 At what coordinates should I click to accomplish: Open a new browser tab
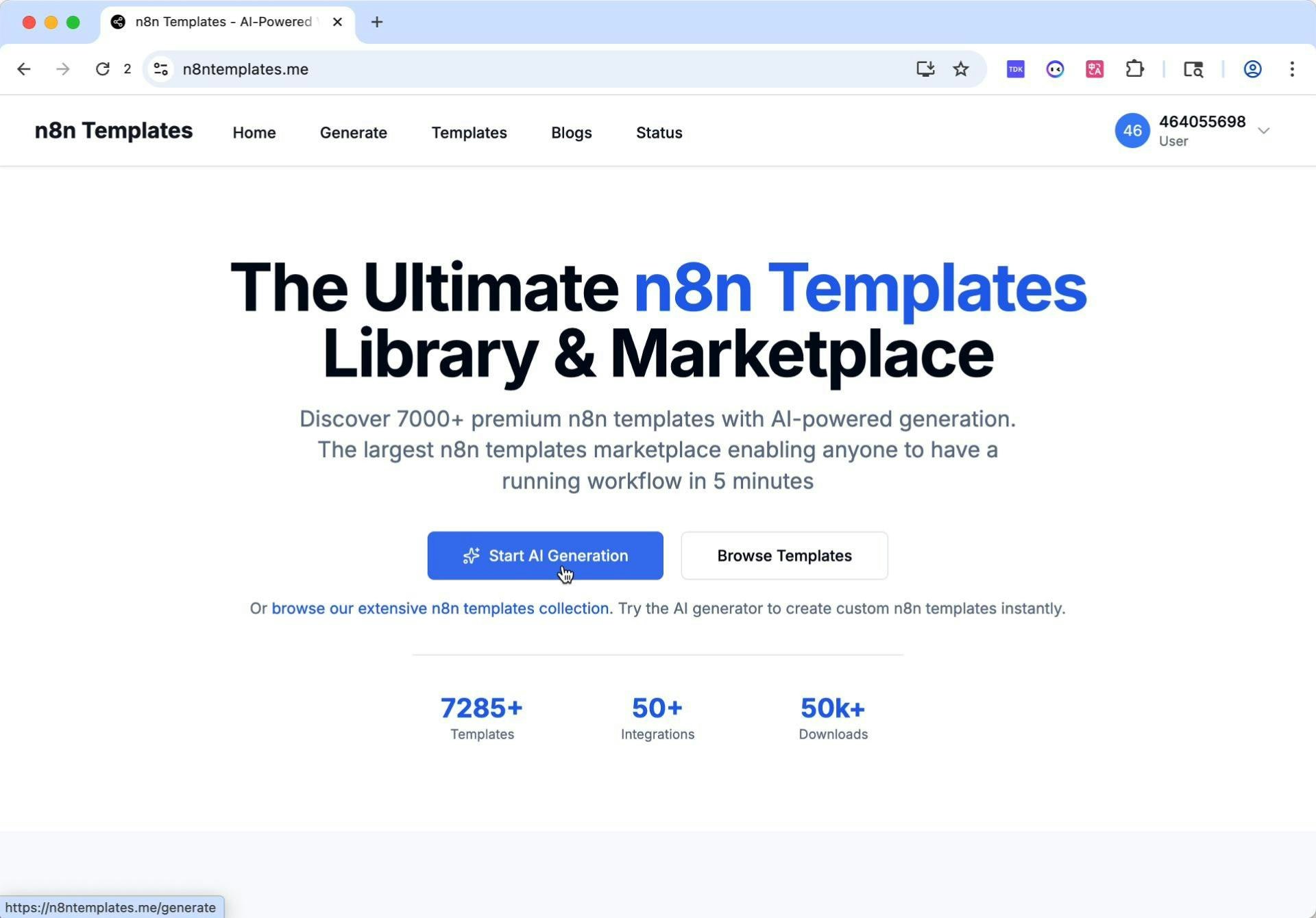[x=377, y=22]
